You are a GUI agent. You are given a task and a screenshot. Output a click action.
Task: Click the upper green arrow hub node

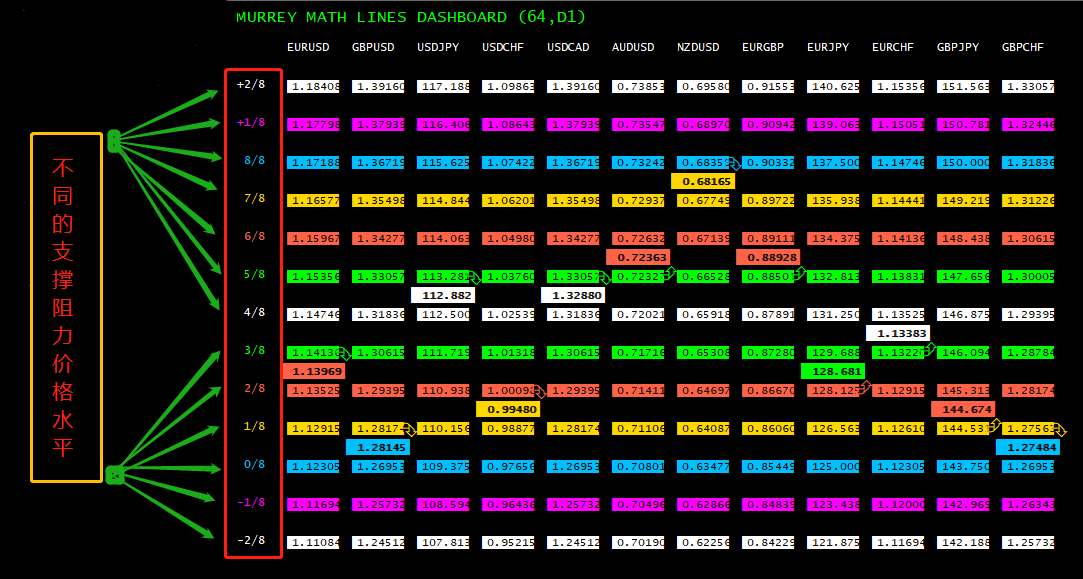tap(114, 142)
